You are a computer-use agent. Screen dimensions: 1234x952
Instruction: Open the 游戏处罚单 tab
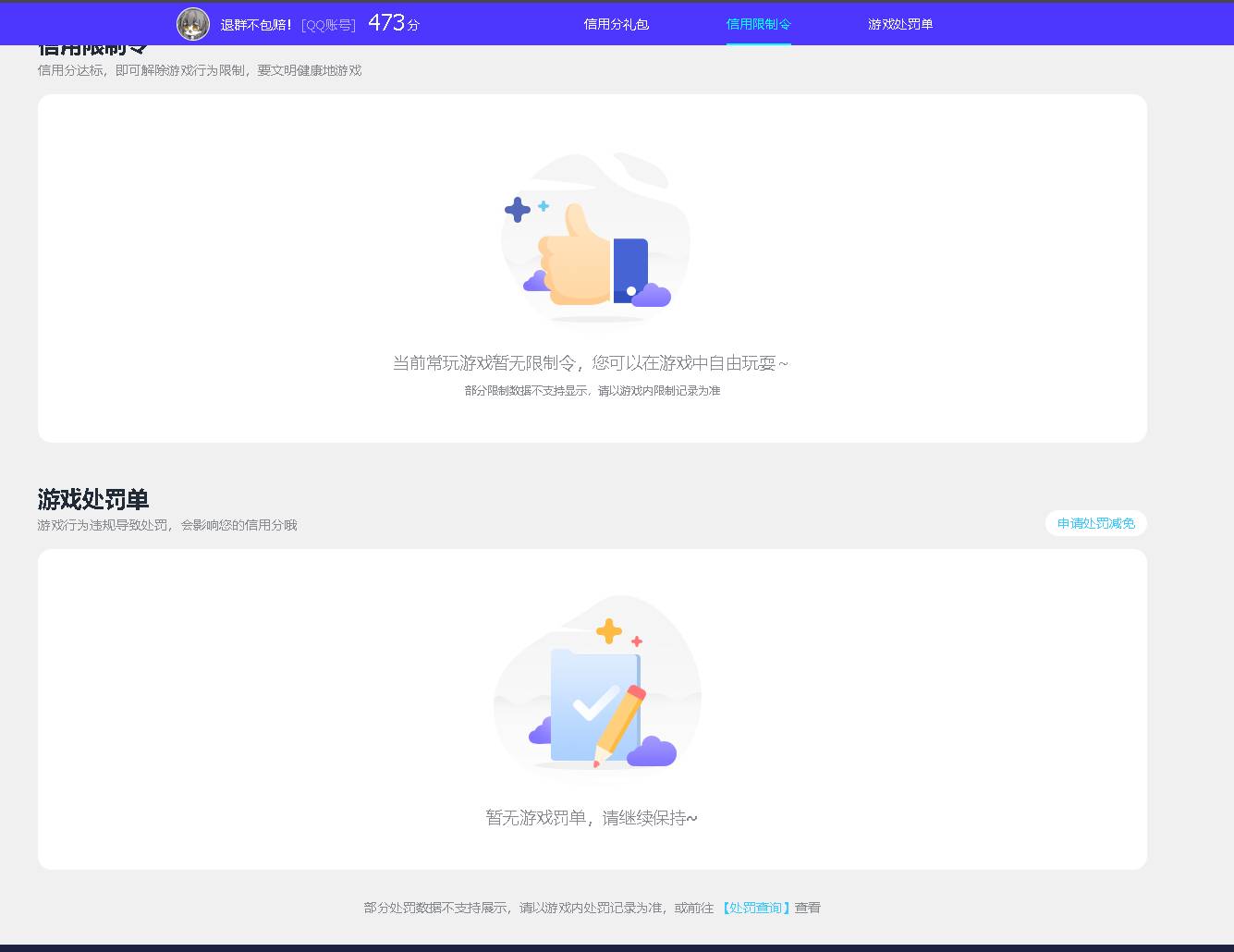click(x=899, y=24)
